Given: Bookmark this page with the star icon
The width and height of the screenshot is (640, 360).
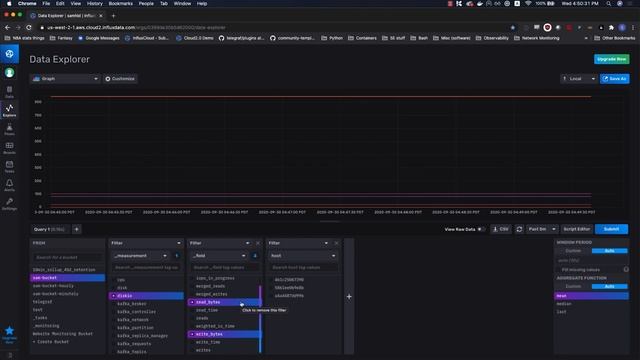Looking at the screenshot, I should (513, 27).
